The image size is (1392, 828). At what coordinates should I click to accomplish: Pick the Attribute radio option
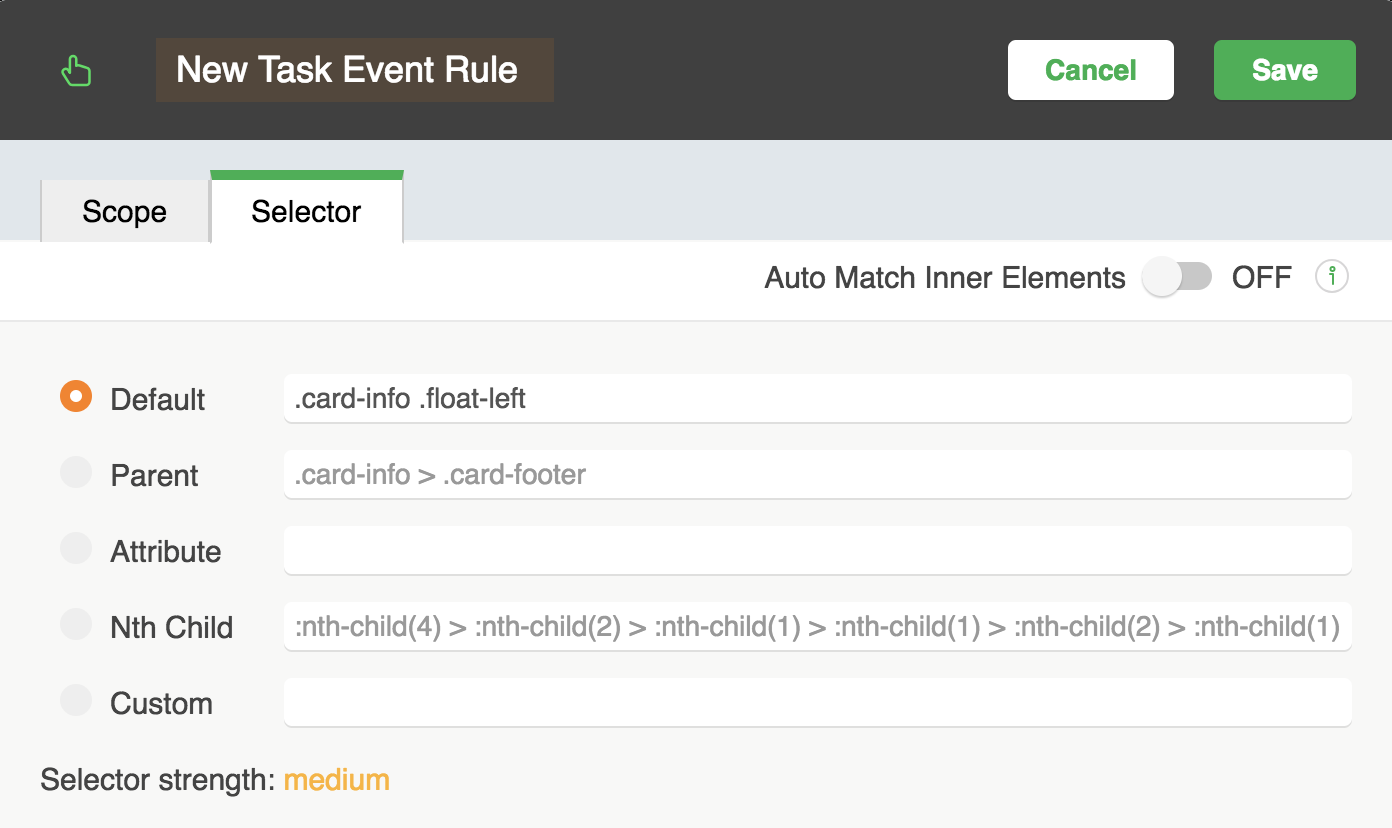point(76,548)
